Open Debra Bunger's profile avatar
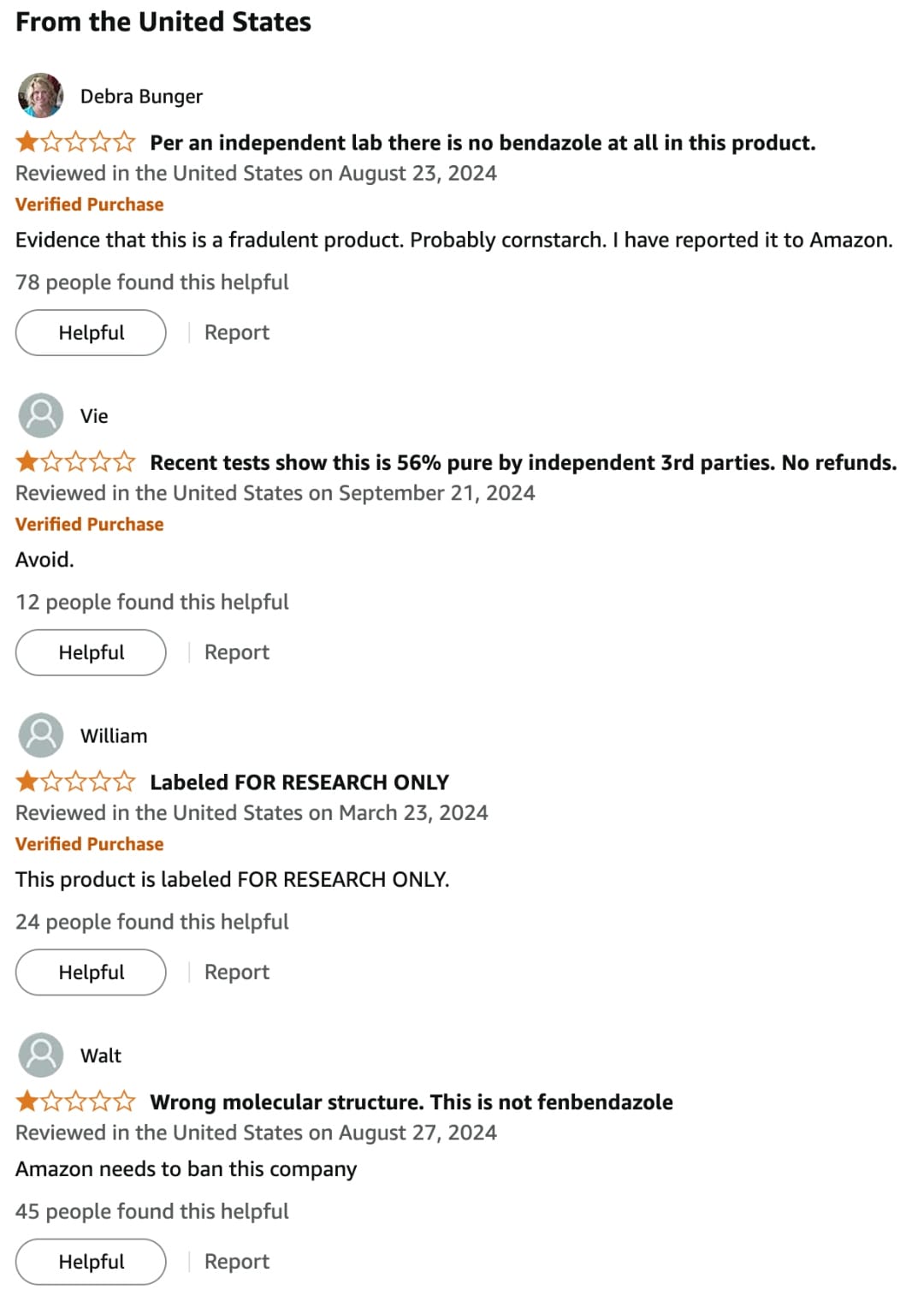Viewport: 924px width, 1302px height. click(40, 97)
